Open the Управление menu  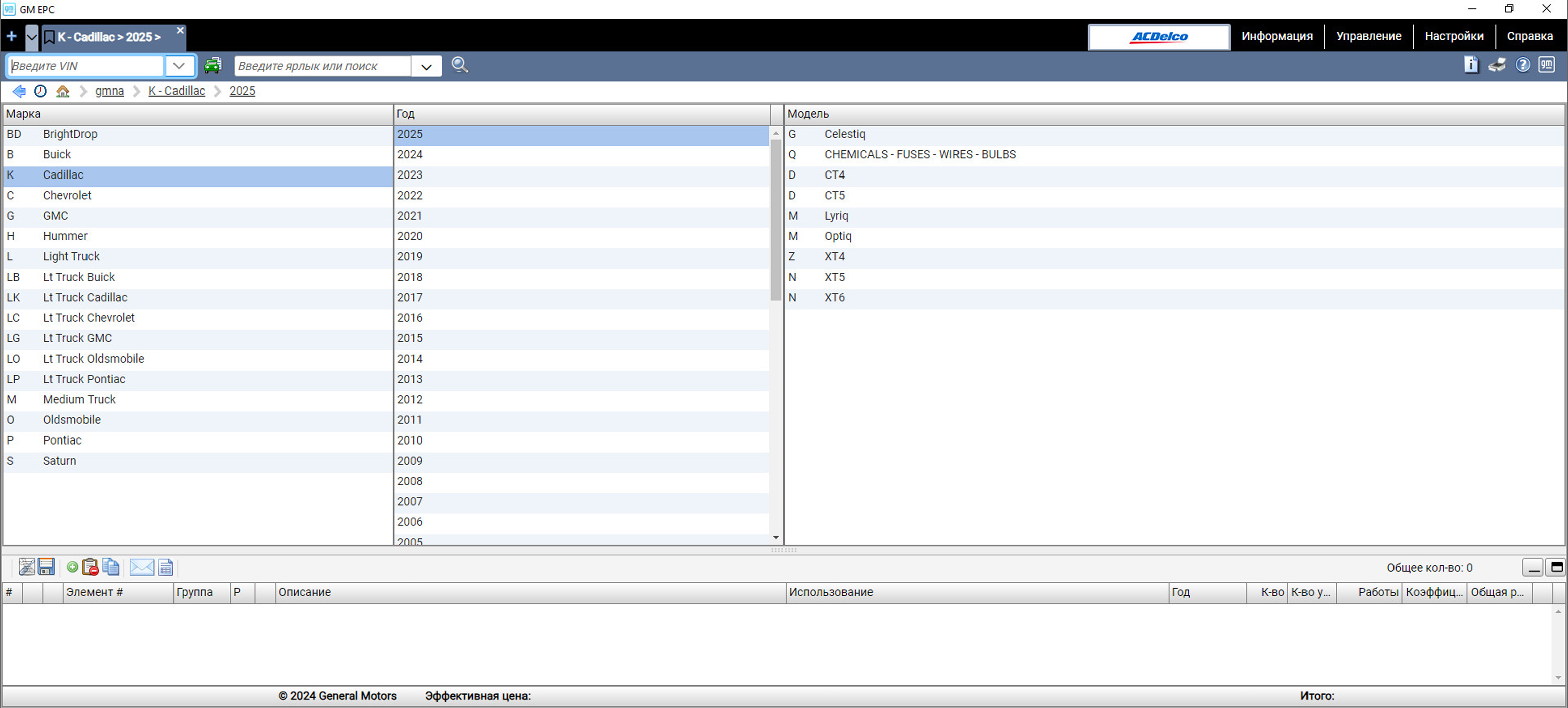(1368, 36)
